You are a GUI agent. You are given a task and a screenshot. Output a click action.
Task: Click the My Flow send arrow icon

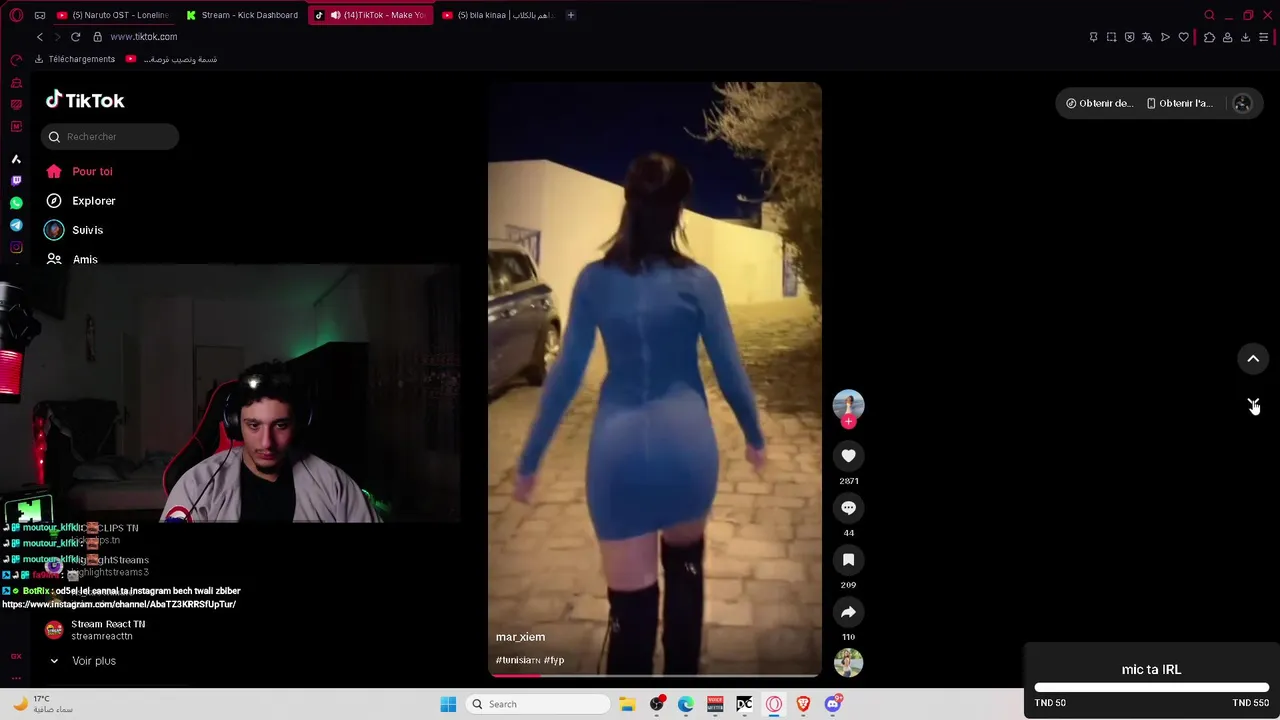point(1165,37)
